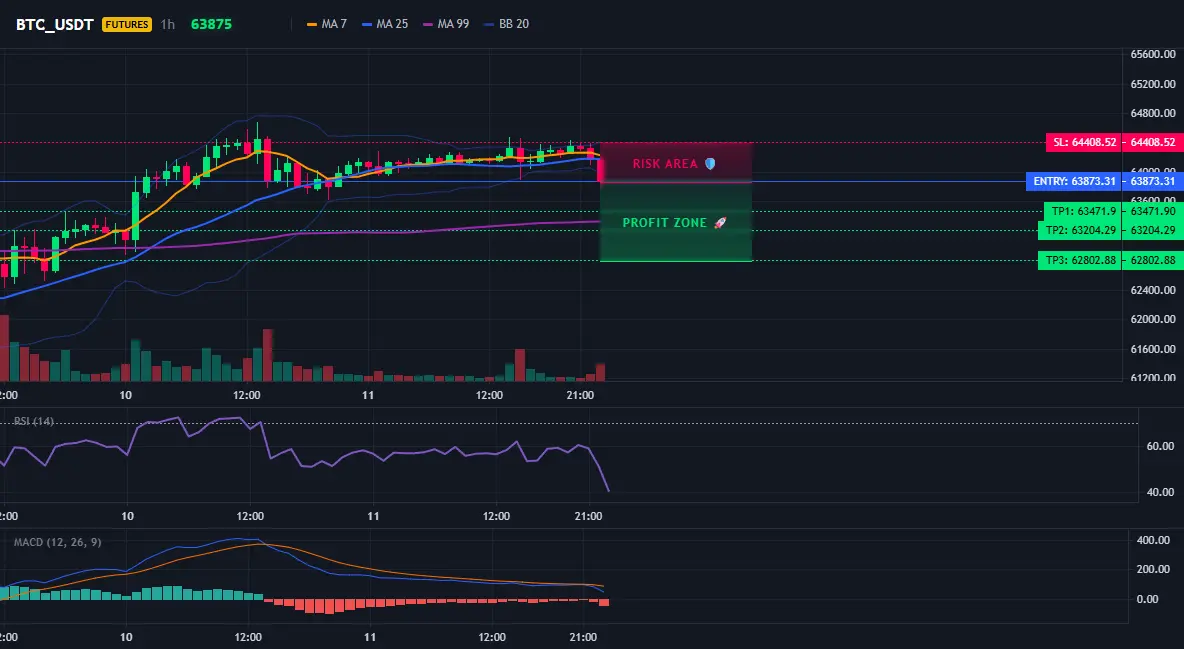Select the 1h timeframe label
This screenshot has width=1184, height=649.
point(168,24)
